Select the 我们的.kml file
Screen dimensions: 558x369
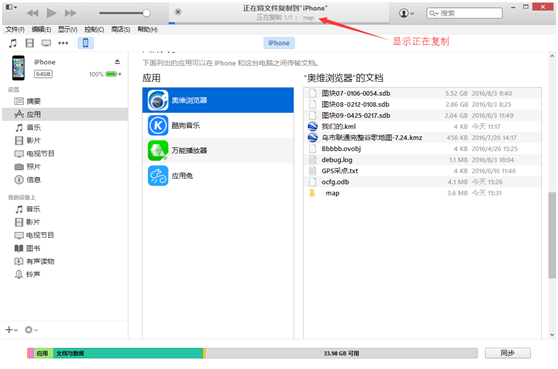point(422,126)
